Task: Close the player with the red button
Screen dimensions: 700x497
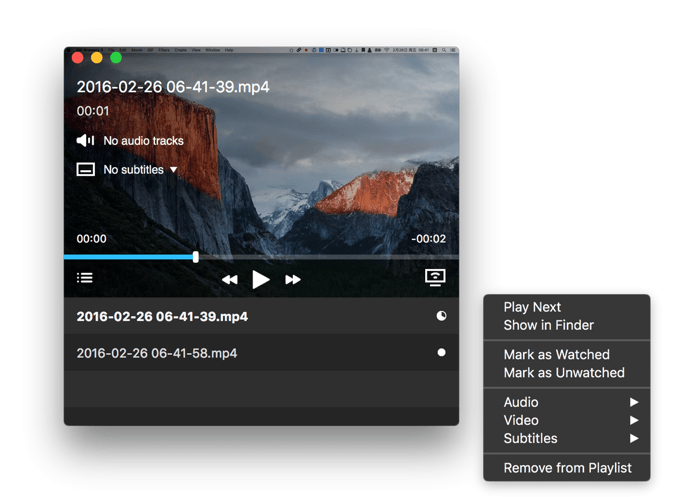Action: (78, 58)
